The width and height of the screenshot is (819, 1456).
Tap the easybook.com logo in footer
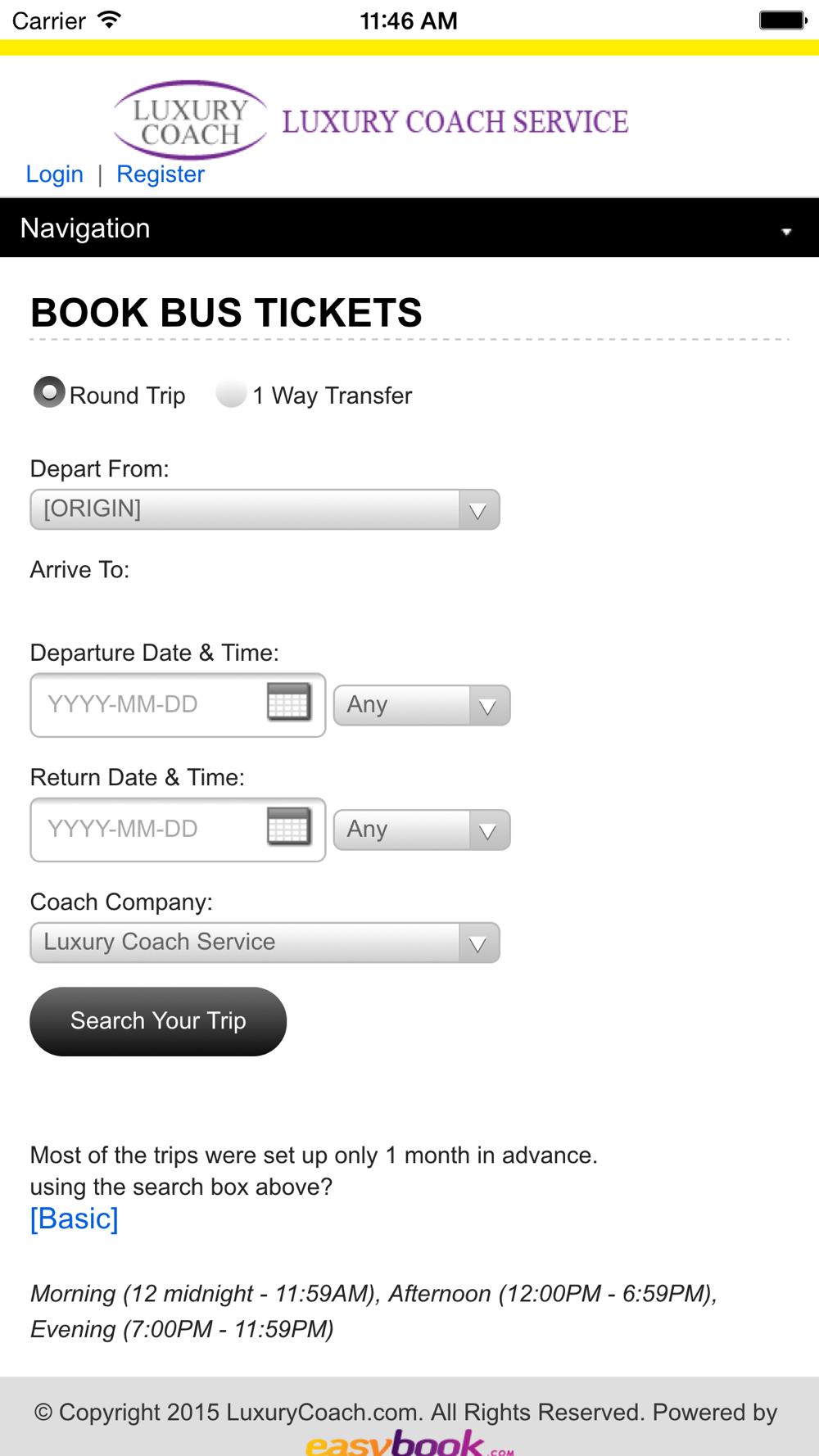[x=409, y=1442]
